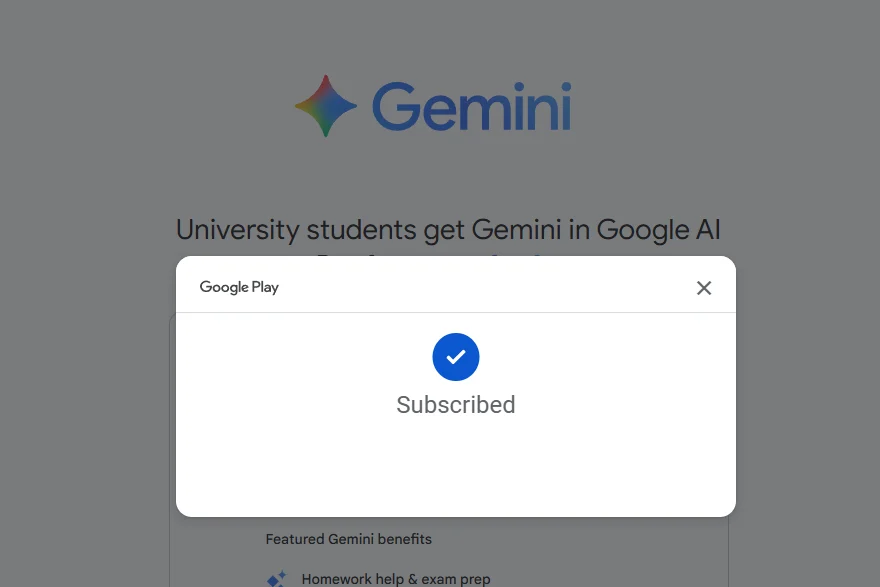Click the Featured Gemini benefits heading

pyautogui.click(x=349, y=539)
